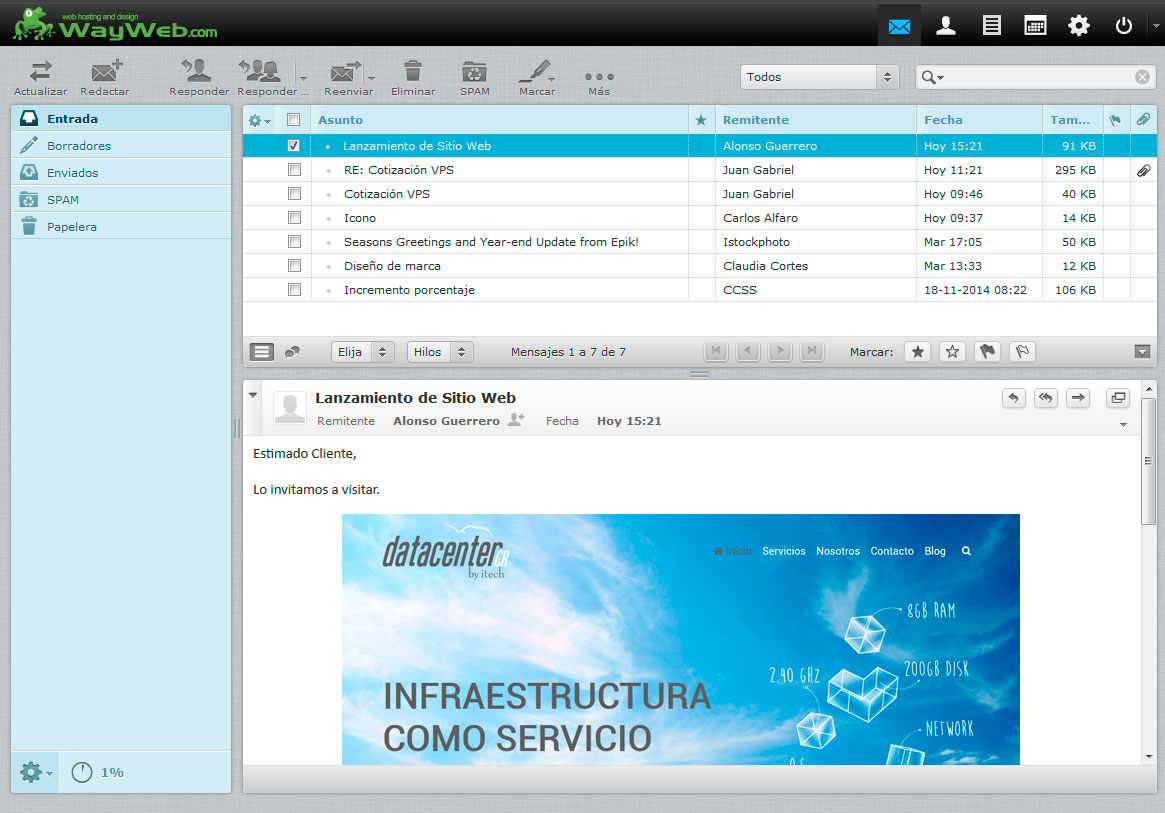Mark selected as starred (filled star)
The height and width of the screenshot is (813, 1165).
918,352
